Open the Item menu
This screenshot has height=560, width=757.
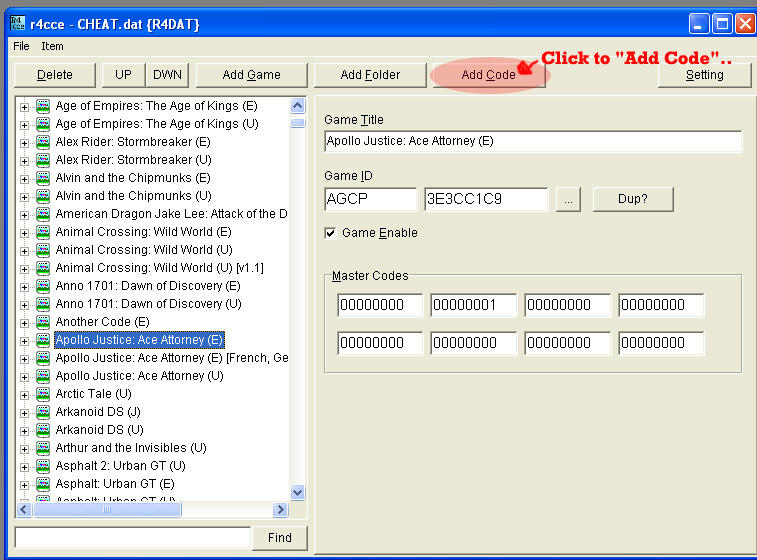tap(52, 46)
